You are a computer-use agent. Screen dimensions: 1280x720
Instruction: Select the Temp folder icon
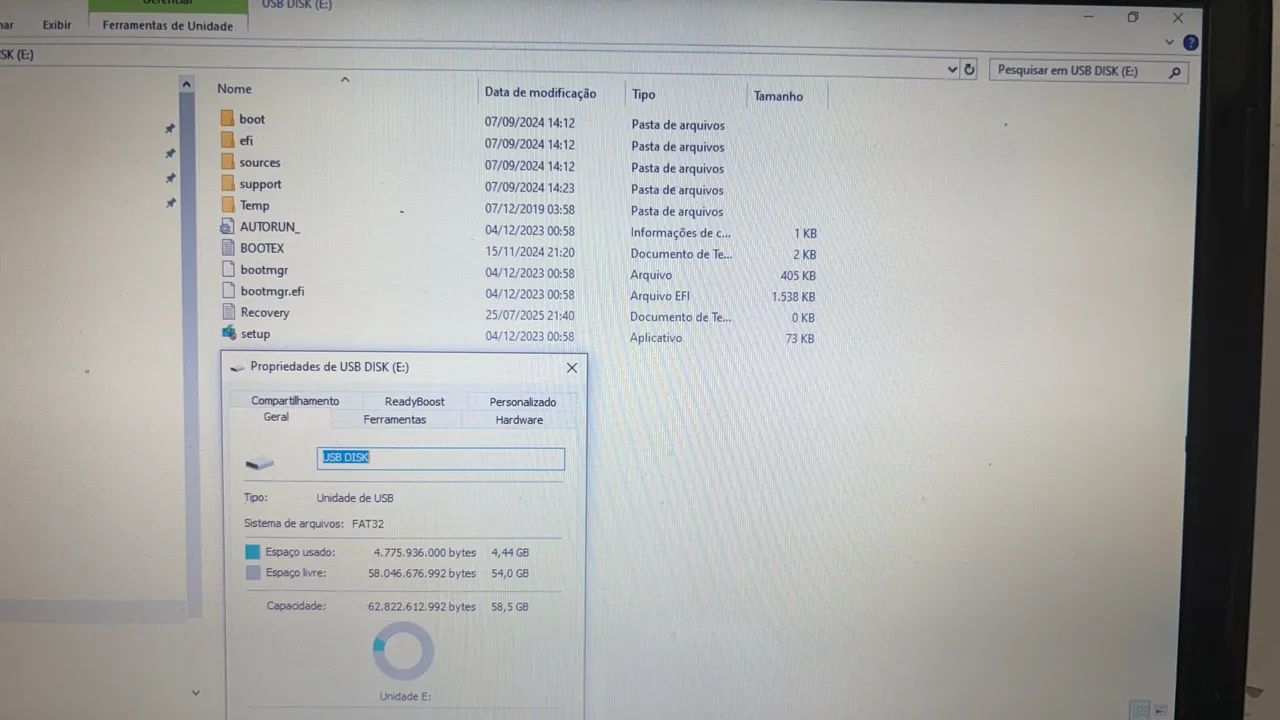(x=227, y=205)
